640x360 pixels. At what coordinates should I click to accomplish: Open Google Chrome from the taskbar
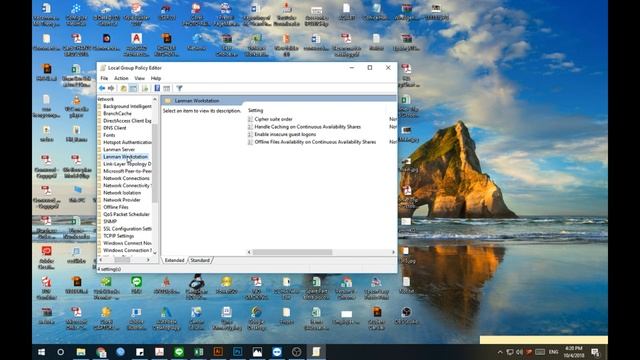[101, 352]
